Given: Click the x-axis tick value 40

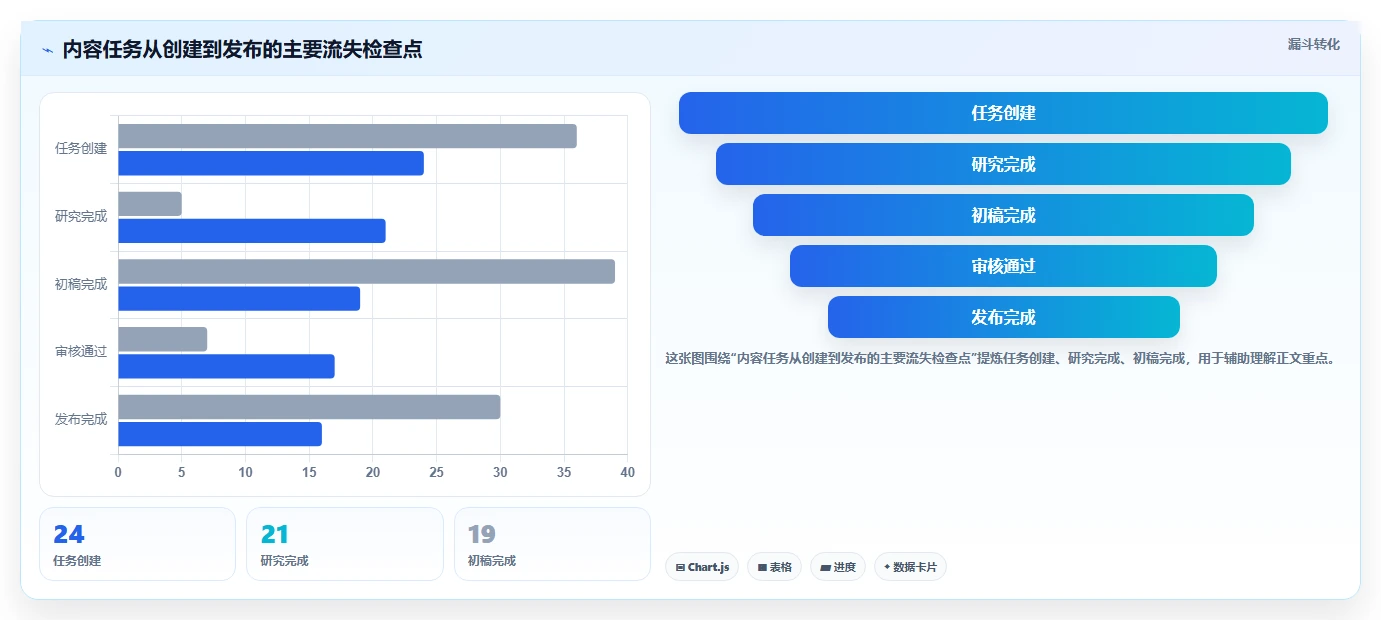Looking at the screenshot, I should [x=628, y=472].
